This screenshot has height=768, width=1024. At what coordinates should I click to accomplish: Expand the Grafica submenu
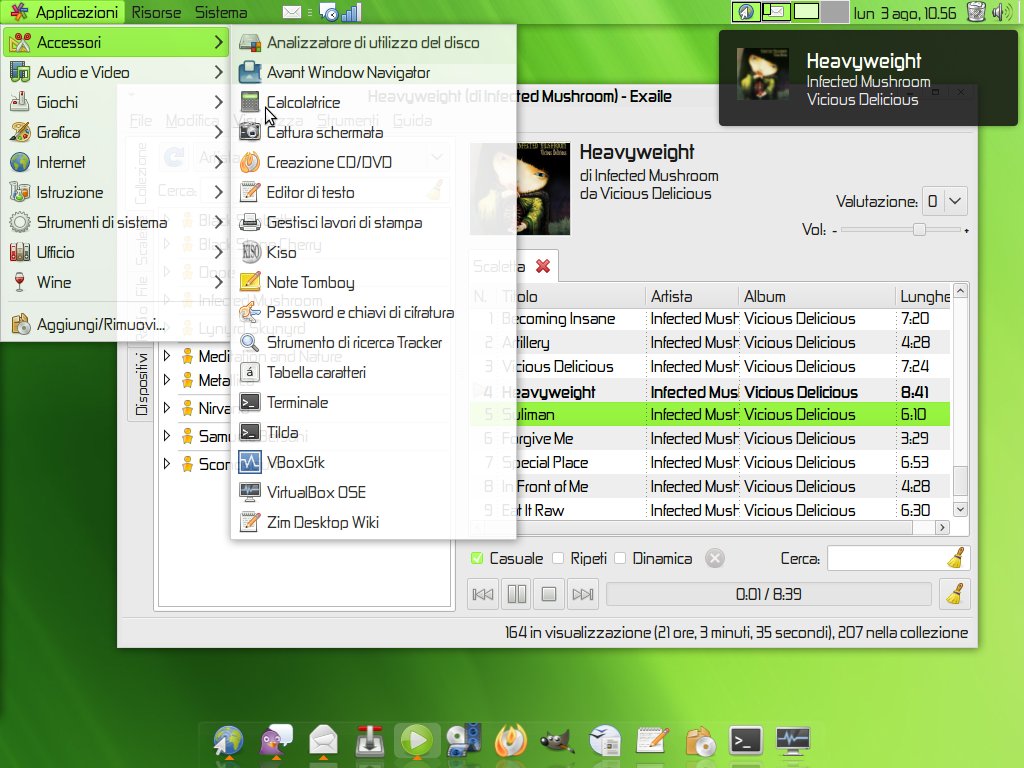pos(115,133)
